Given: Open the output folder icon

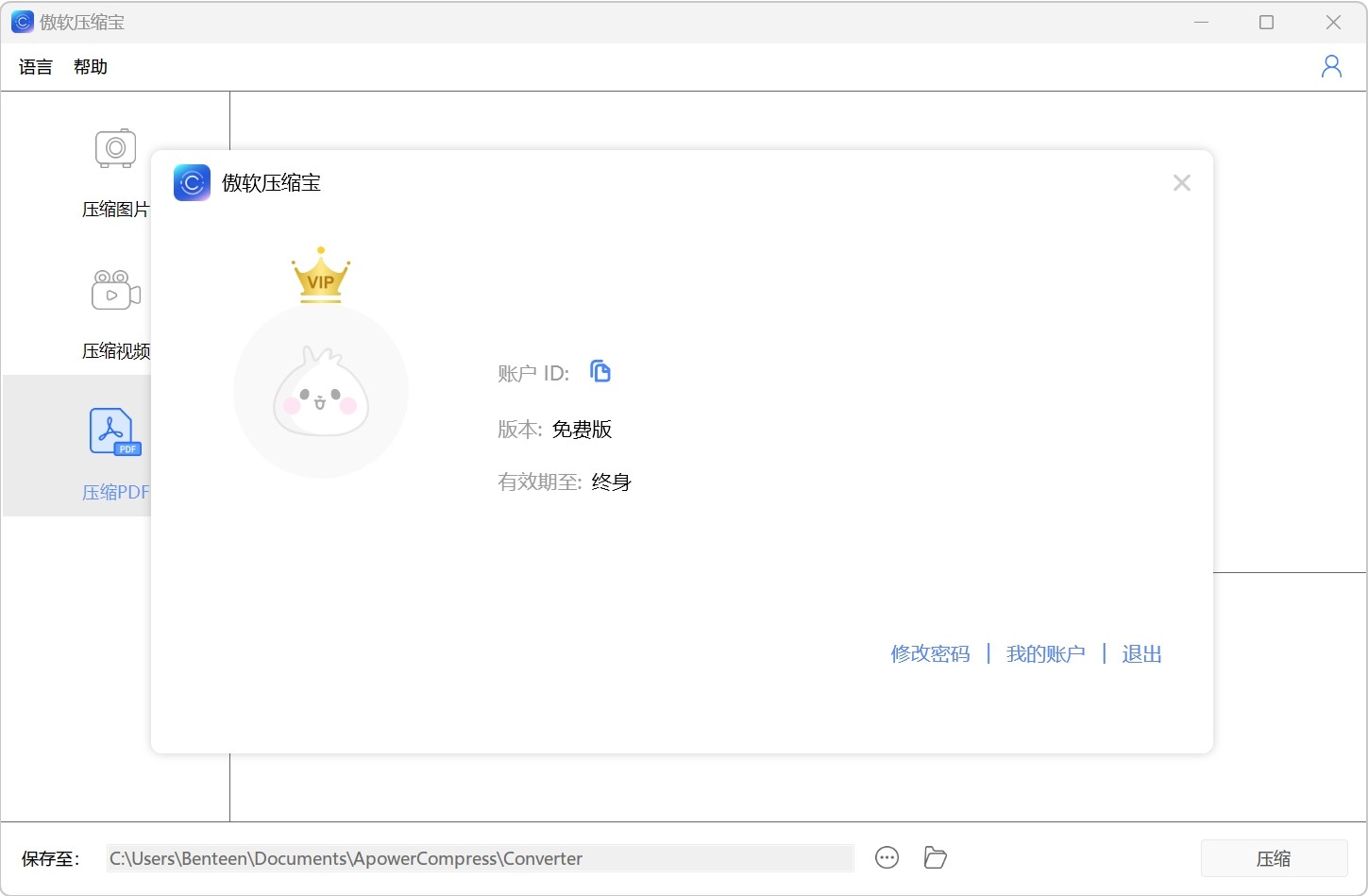Looking at the screenshot, I should pyautogui.click(x=935, y=857).
